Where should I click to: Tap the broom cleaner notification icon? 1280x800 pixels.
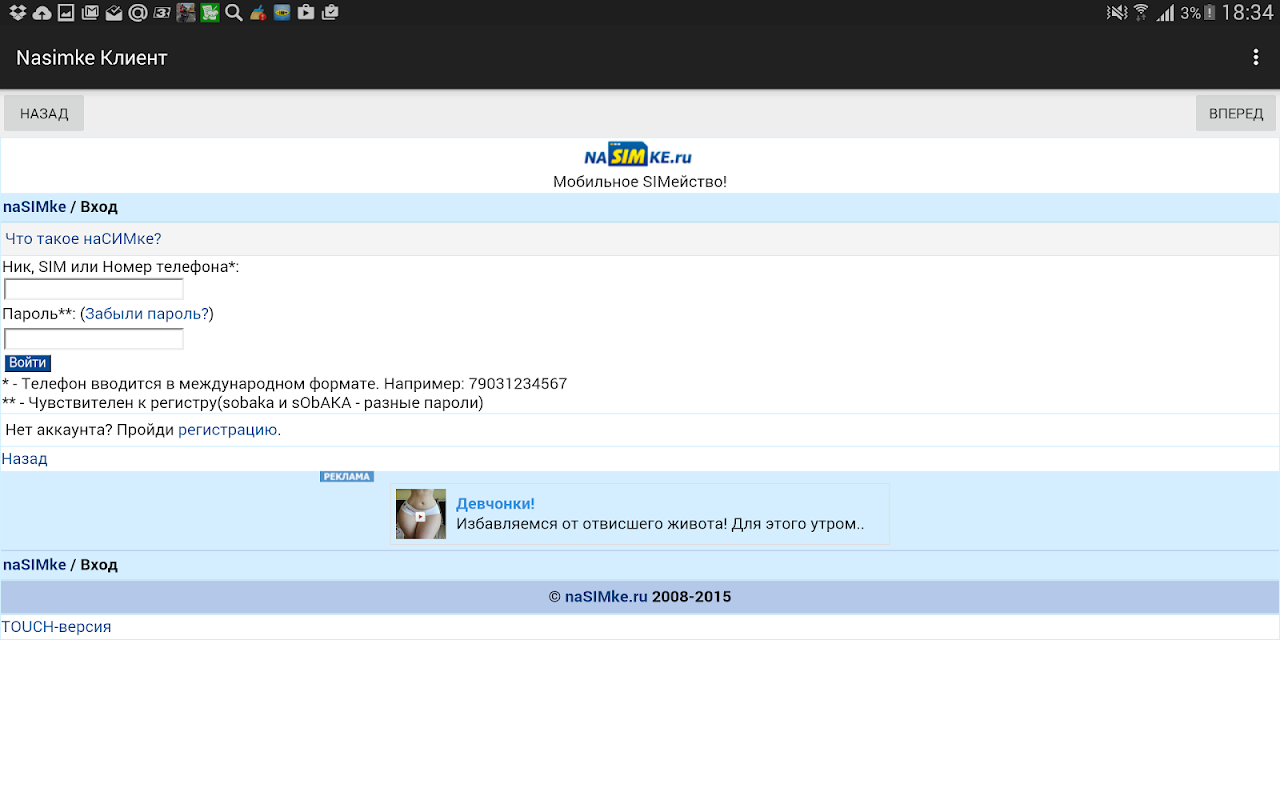point(258,13)
